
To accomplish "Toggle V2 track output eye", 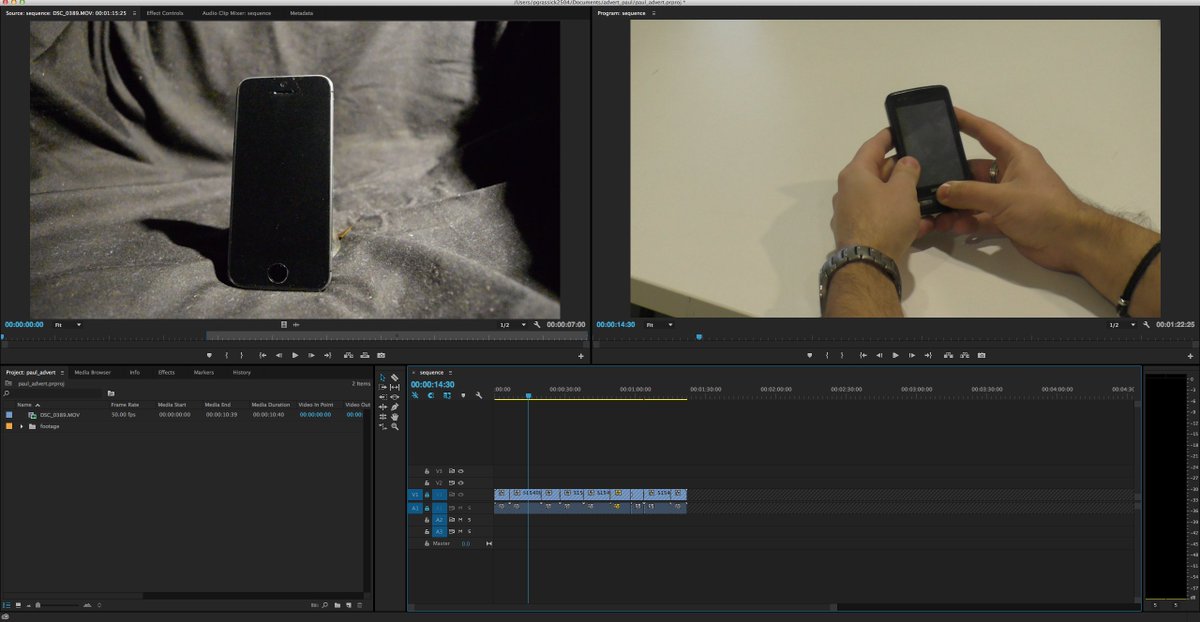I will click(x=461, y=483).
